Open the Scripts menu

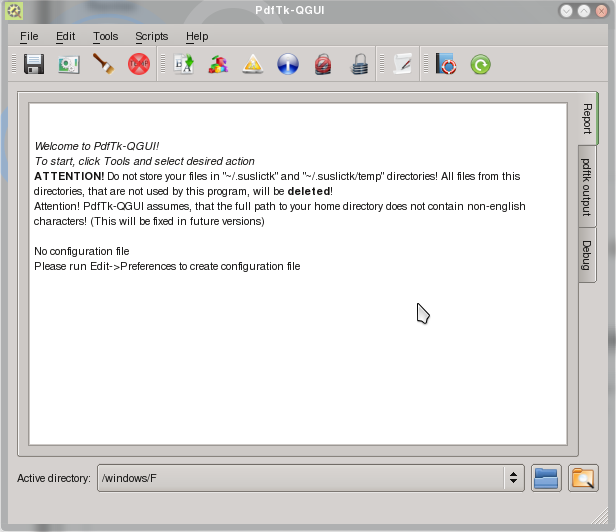pyautogui.click(x=152, y=37)
